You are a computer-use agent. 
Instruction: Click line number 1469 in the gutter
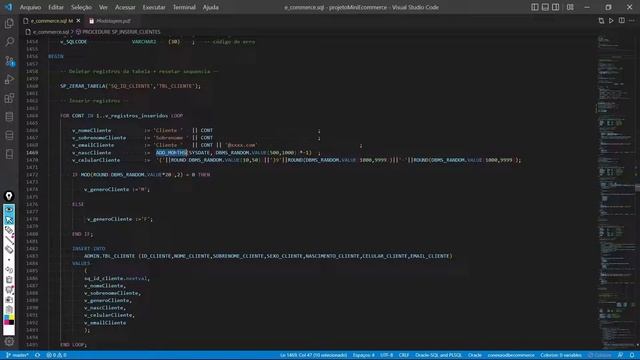[x=32, y=153]
